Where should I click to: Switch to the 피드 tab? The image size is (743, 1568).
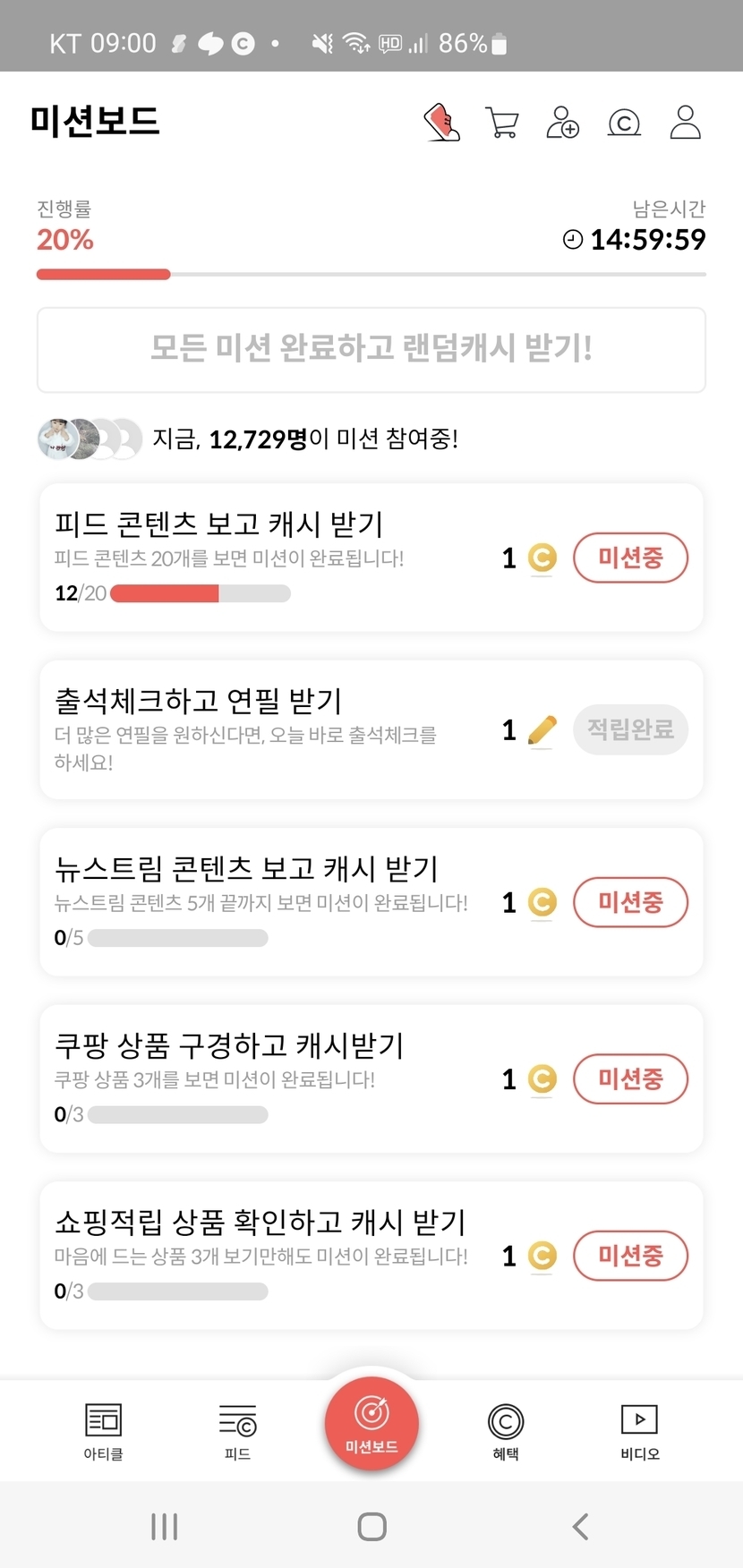click(x=237, y=1430)
